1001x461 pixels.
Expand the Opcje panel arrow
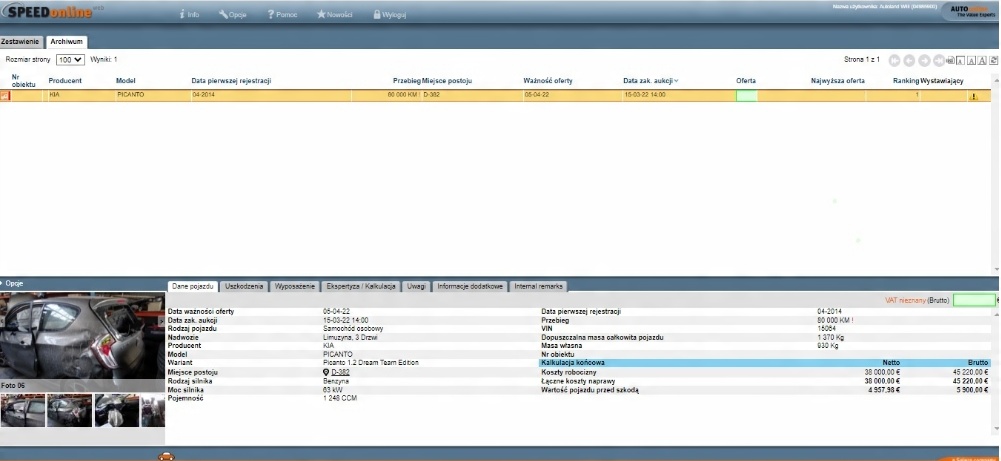[x=3, y=284]
